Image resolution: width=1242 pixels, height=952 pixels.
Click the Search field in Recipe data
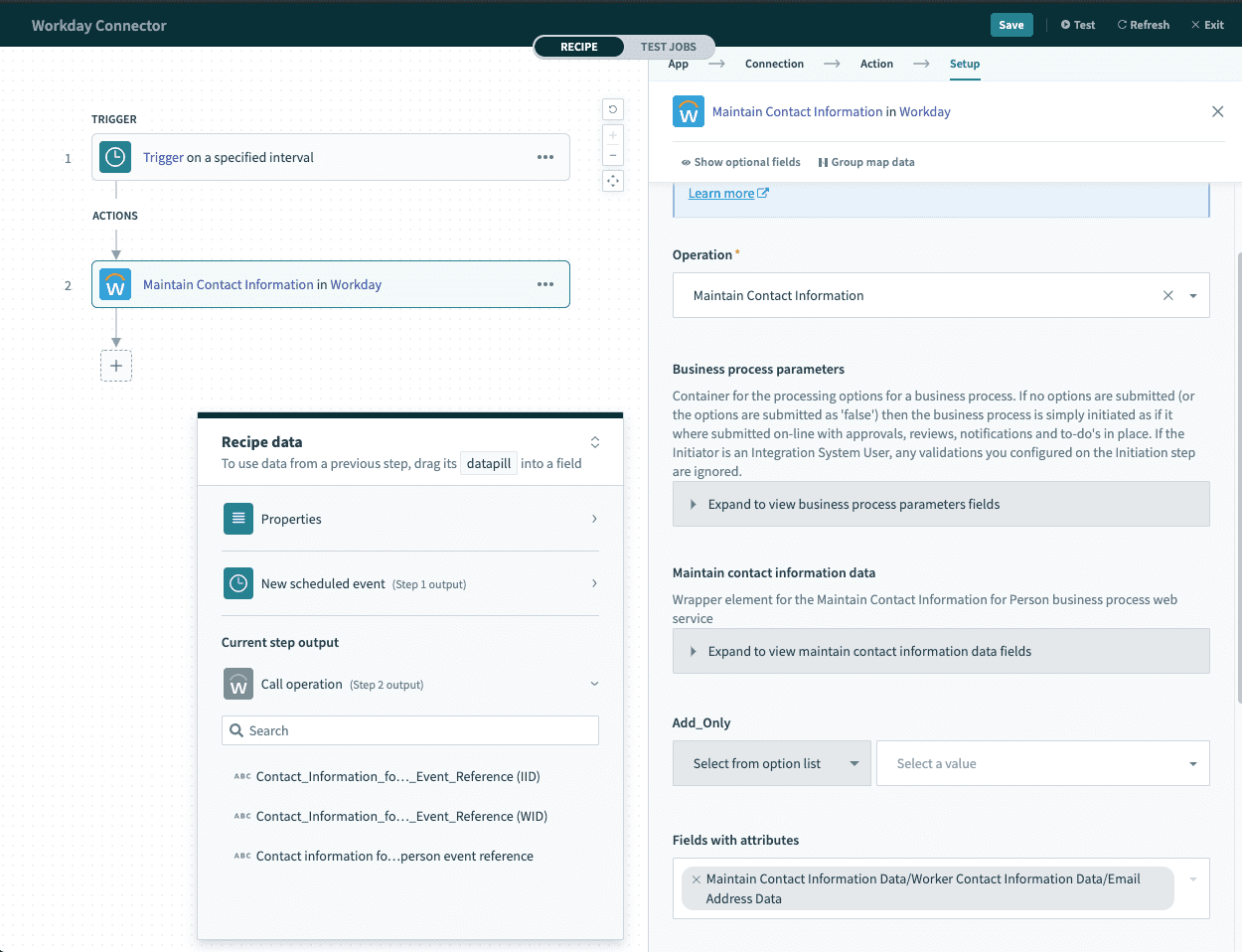click(410, 730)
